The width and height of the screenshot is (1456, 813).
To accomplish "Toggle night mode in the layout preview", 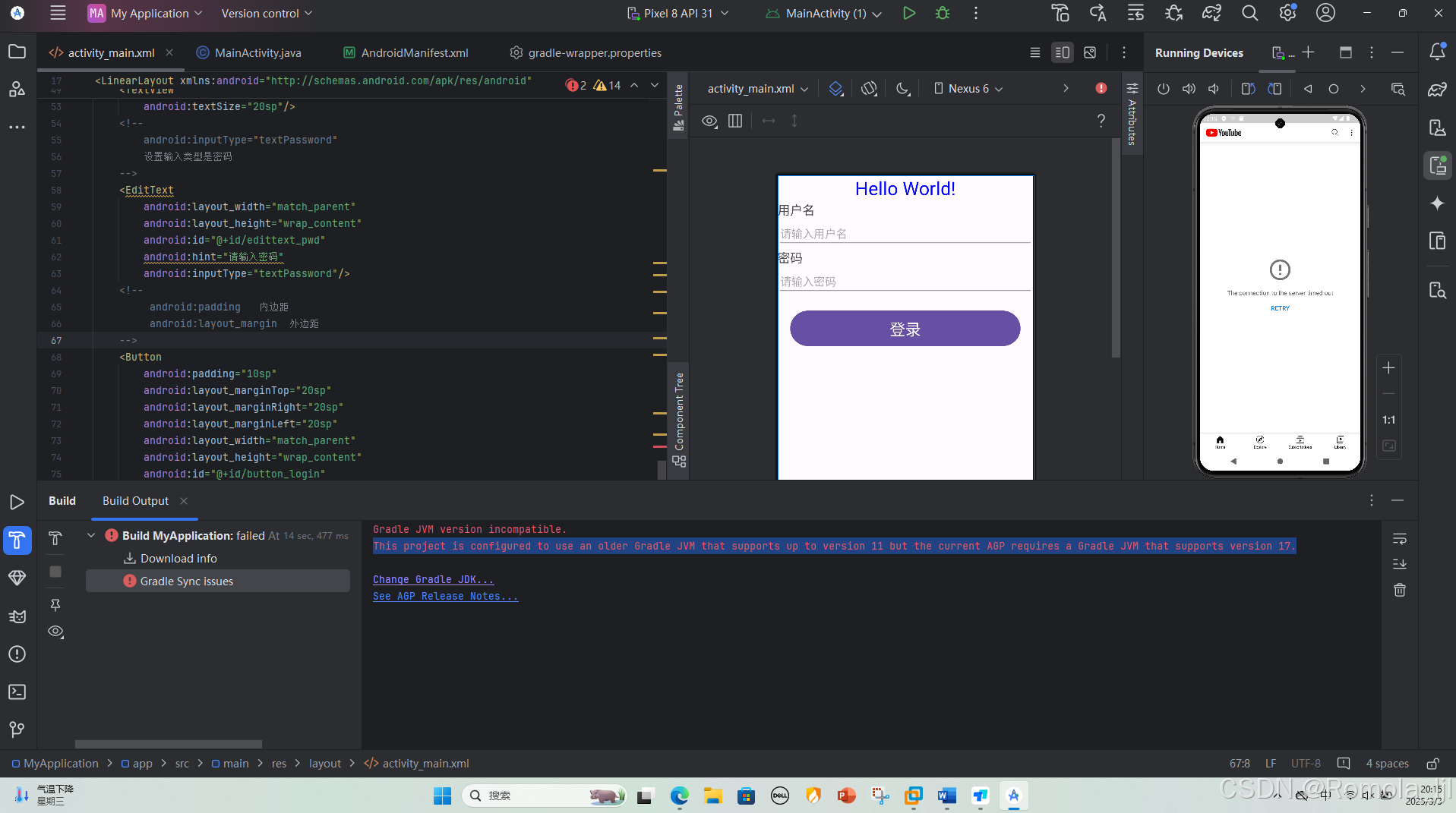I will click(x=902, y=88).
